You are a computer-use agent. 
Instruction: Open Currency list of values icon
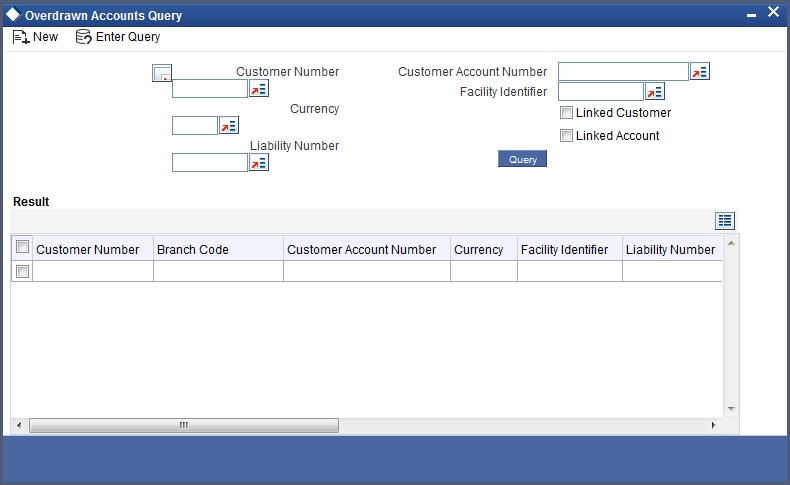(x=229, y=125)
